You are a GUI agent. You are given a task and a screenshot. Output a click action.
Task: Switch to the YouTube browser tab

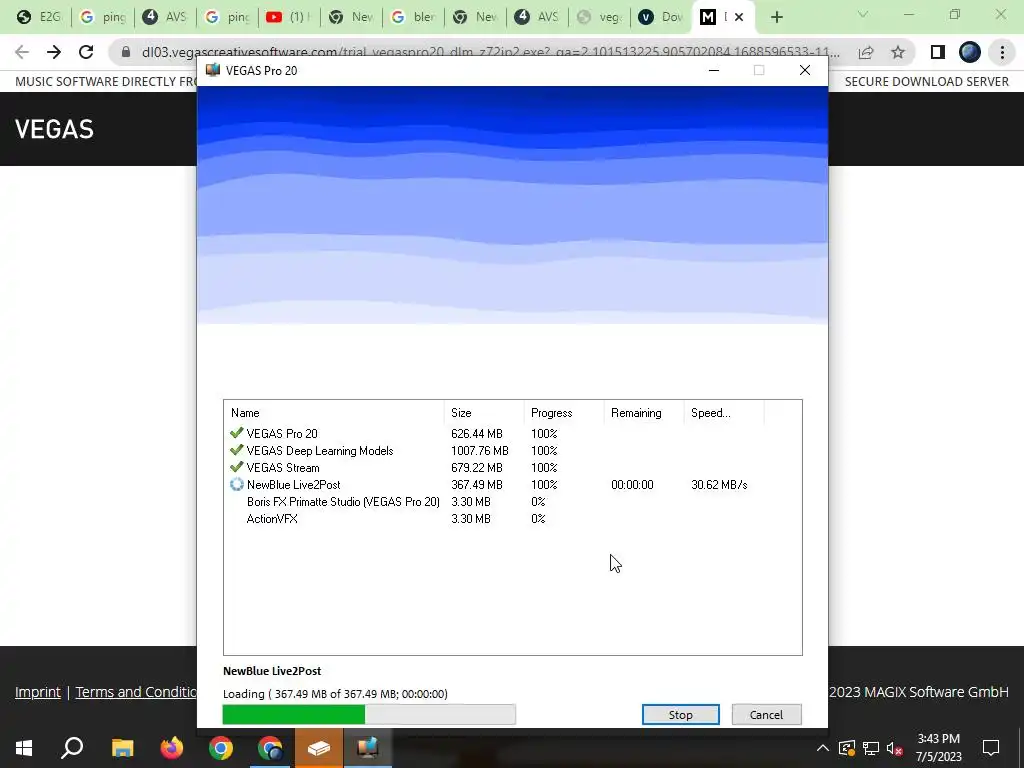point(289,17)
